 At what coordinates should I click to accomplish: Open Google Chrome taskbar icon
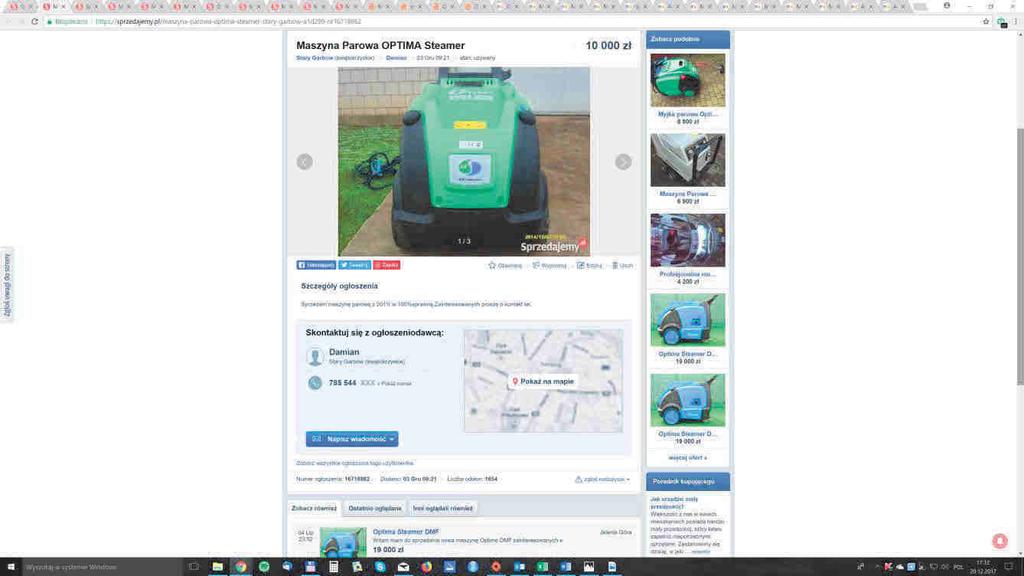point(241,567)
